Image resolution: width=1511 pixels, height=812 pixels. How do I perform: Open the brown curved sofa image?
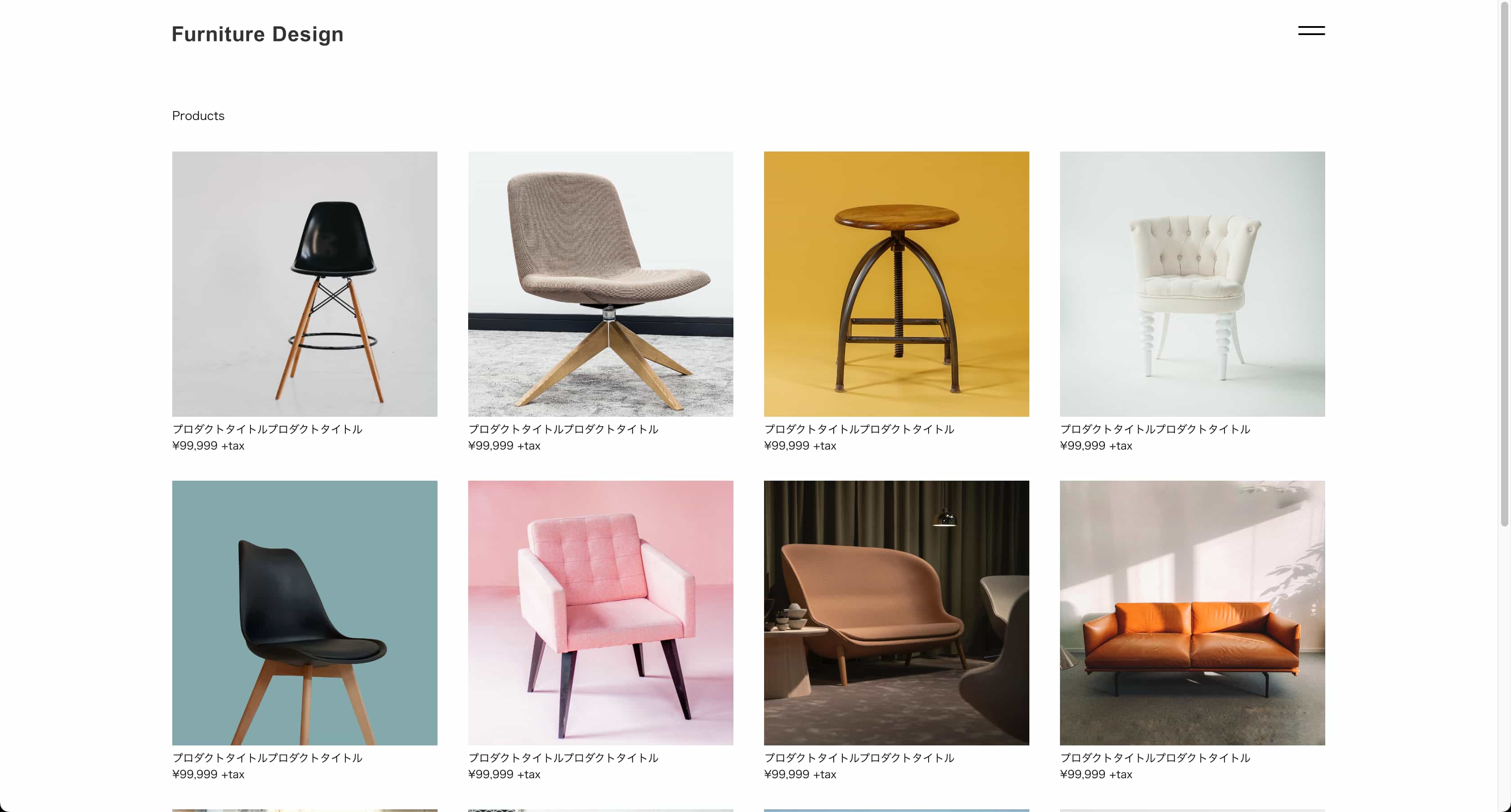[896, 613]
